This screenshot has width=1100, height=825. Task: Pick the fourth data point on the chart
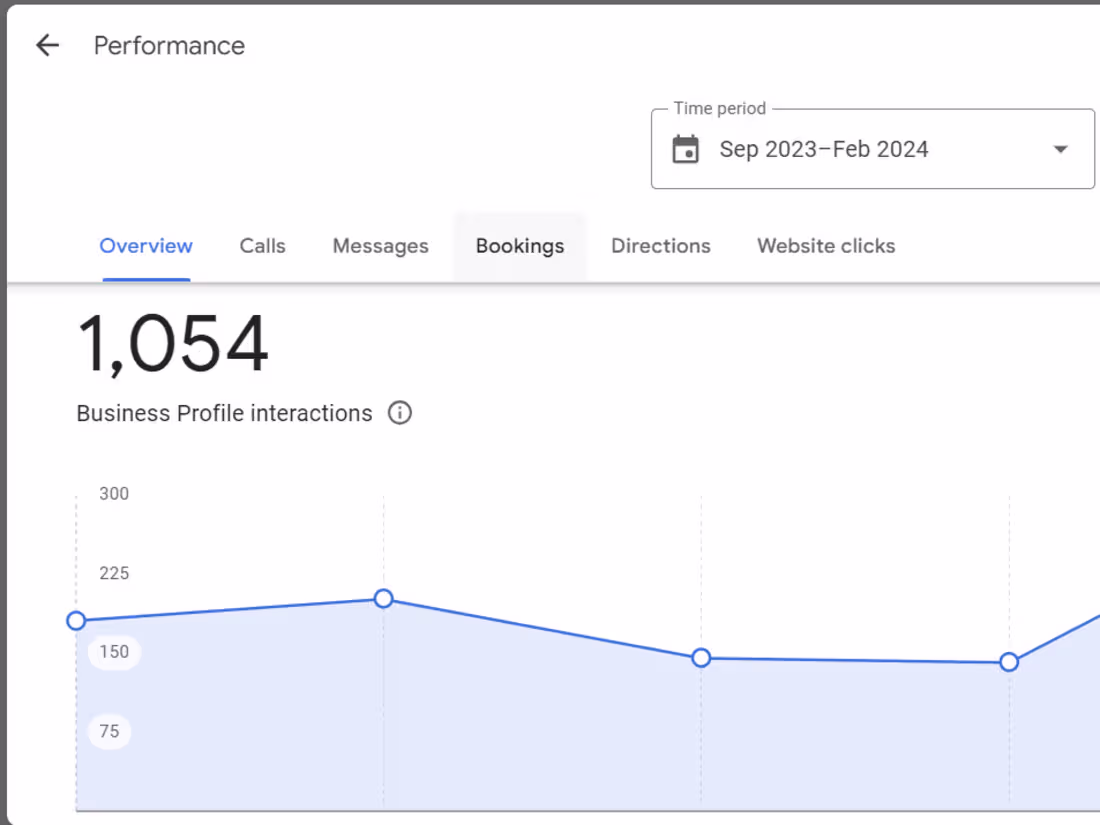click(1009, 662)
